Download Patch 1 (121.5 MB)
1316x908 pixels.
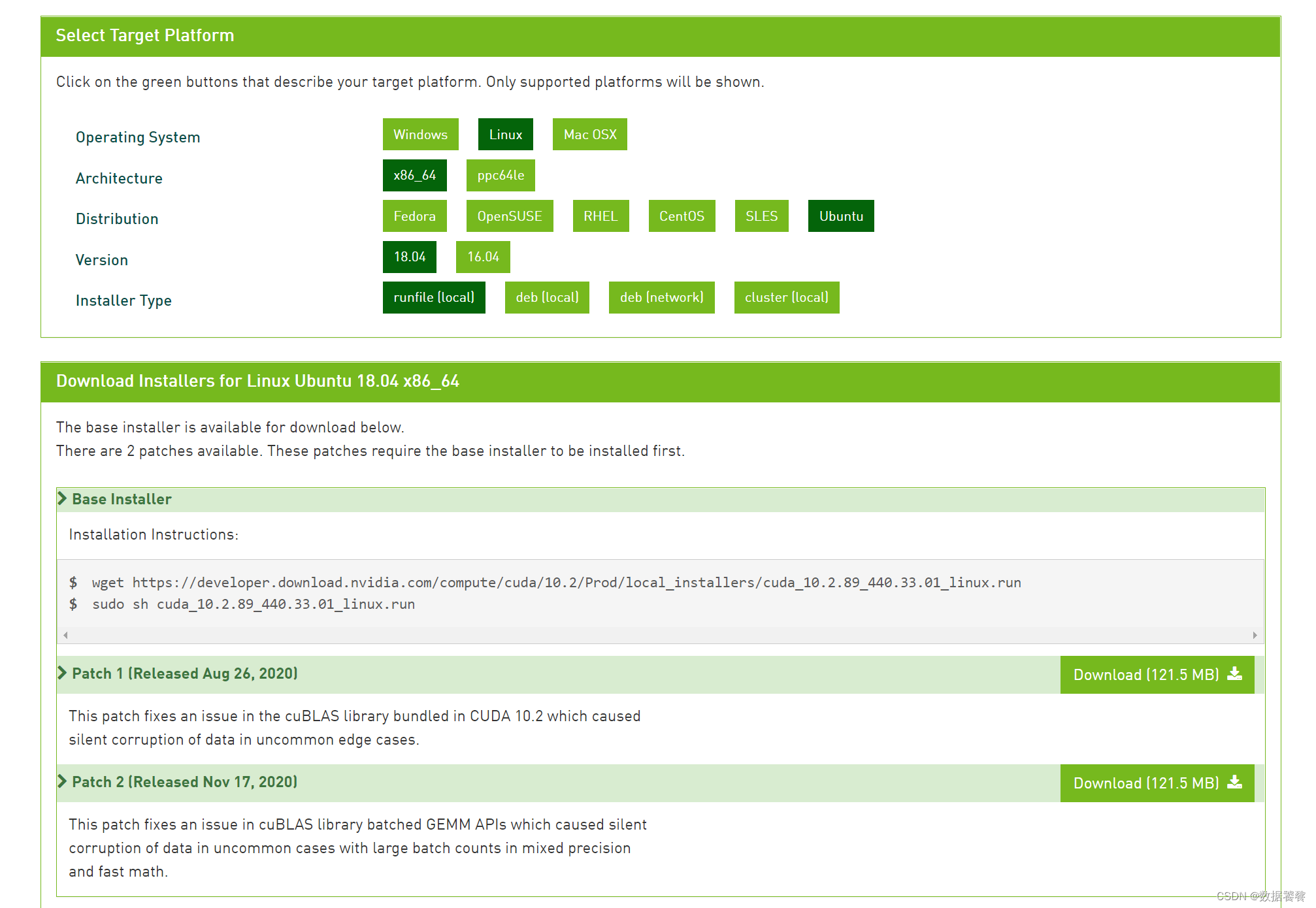[x=1157, y=675]
